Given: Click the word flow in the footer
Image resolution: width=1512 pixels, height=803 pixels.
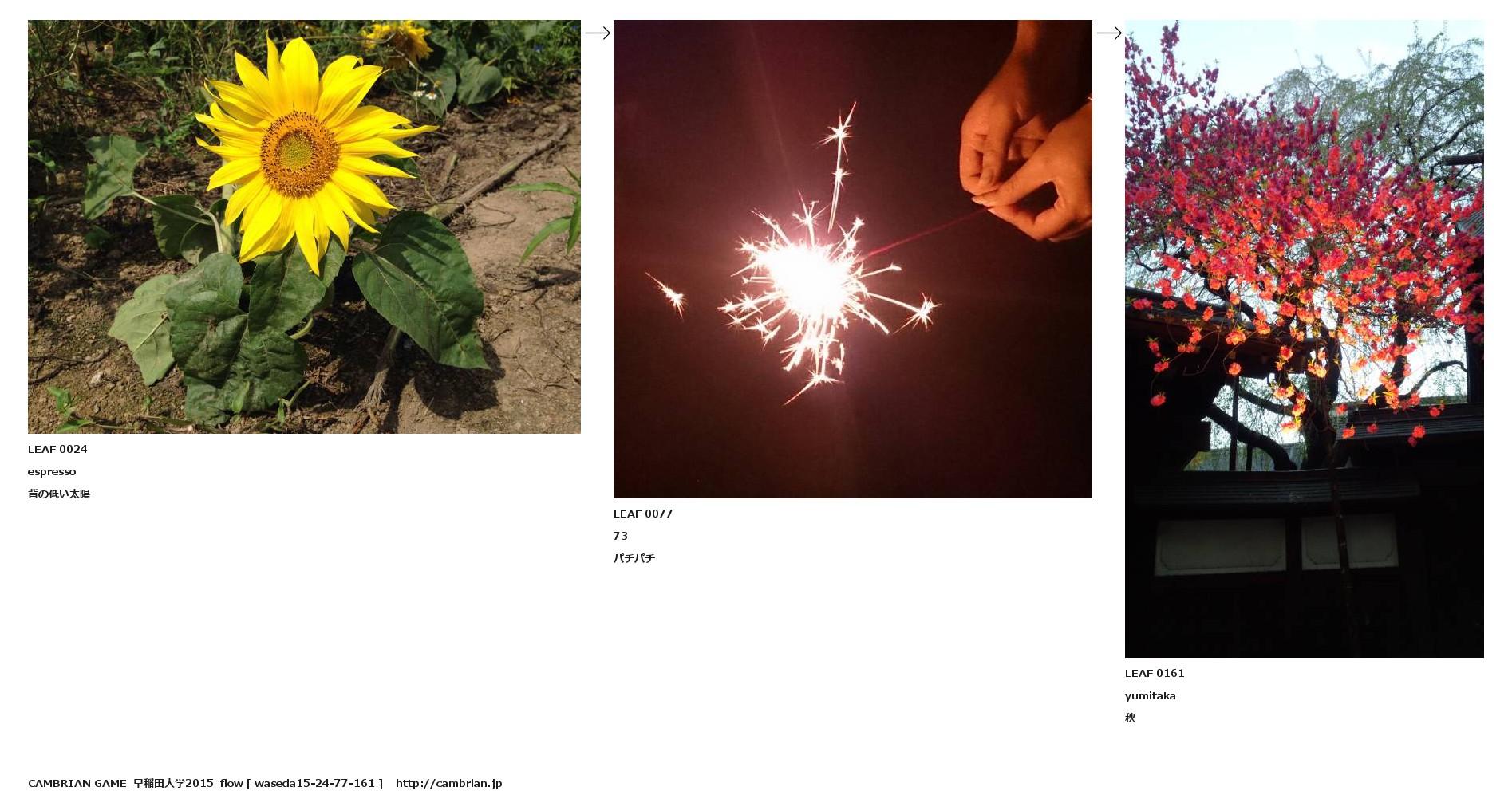Looking at the screenshot, I should [231, 783].
